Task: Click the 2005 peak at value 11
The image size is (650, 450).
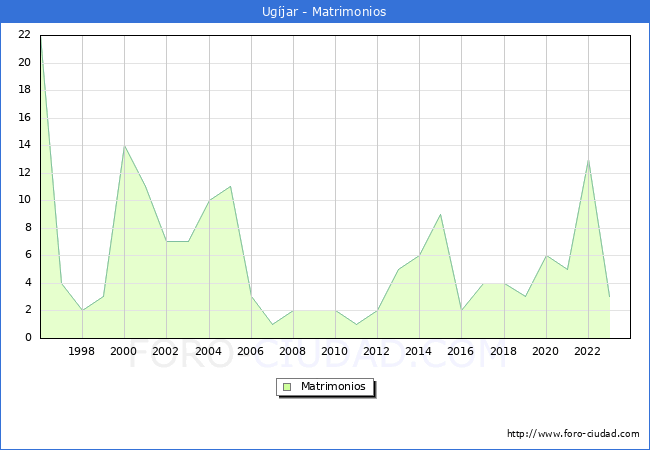Action: pos(230,187)
